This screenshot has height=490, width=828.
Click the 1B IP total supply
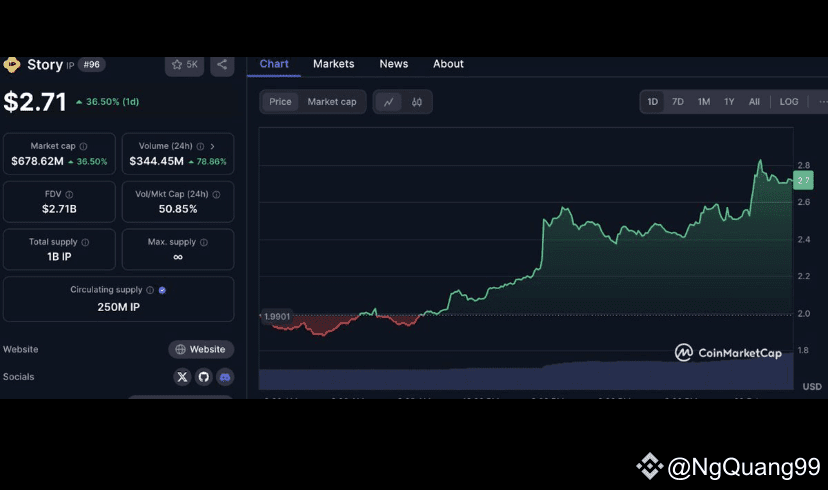click(x=59, y=257)
